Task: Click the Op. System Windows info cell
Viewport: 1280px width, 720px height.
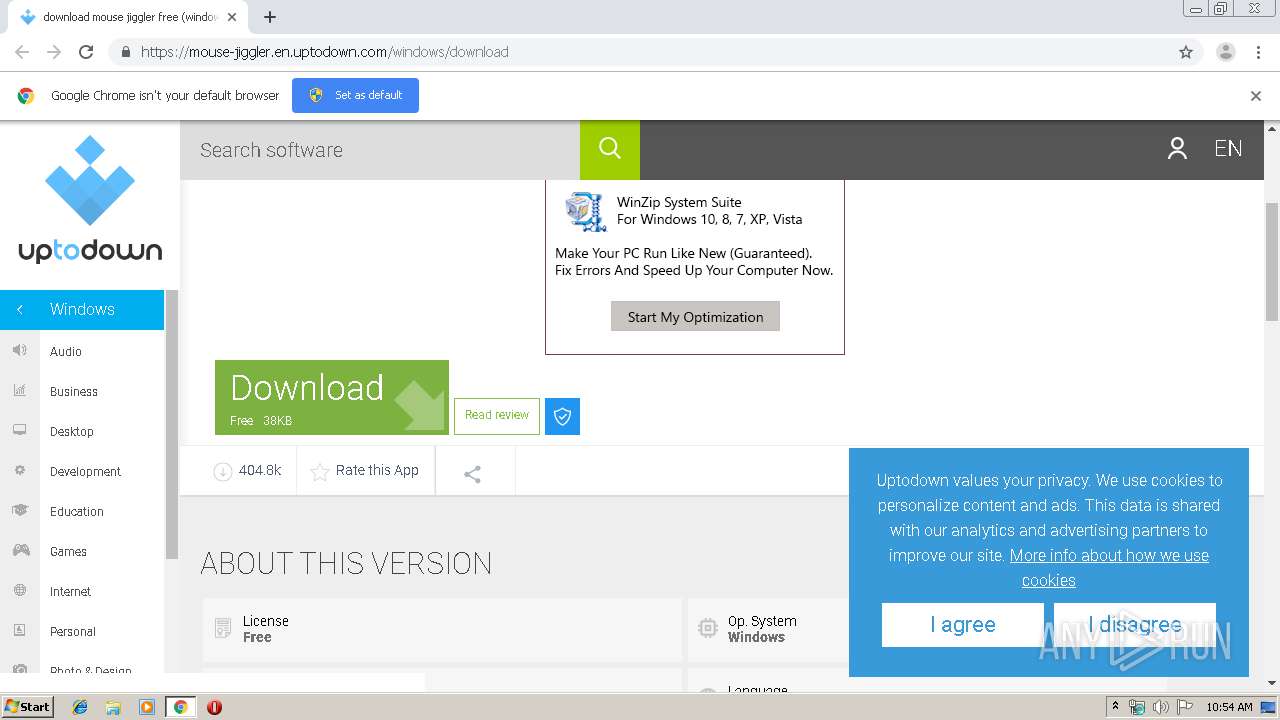Action: click(767, 629)
